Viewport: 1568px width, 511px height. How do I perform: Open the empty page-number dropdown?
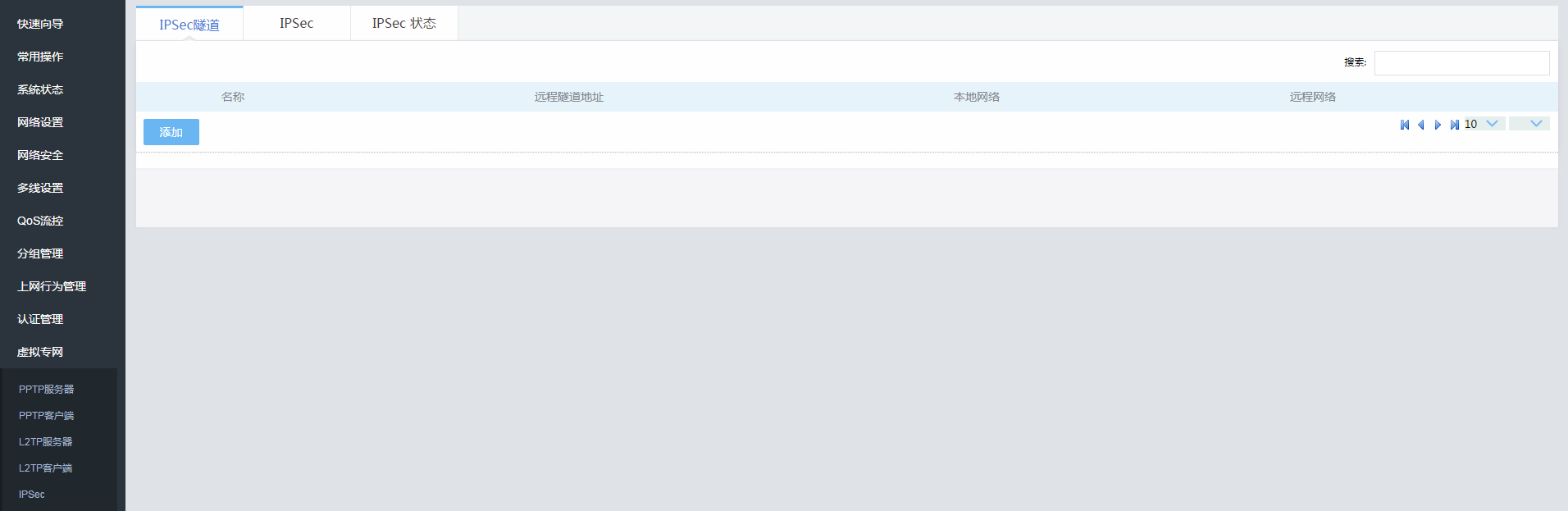pos(1529,124)
